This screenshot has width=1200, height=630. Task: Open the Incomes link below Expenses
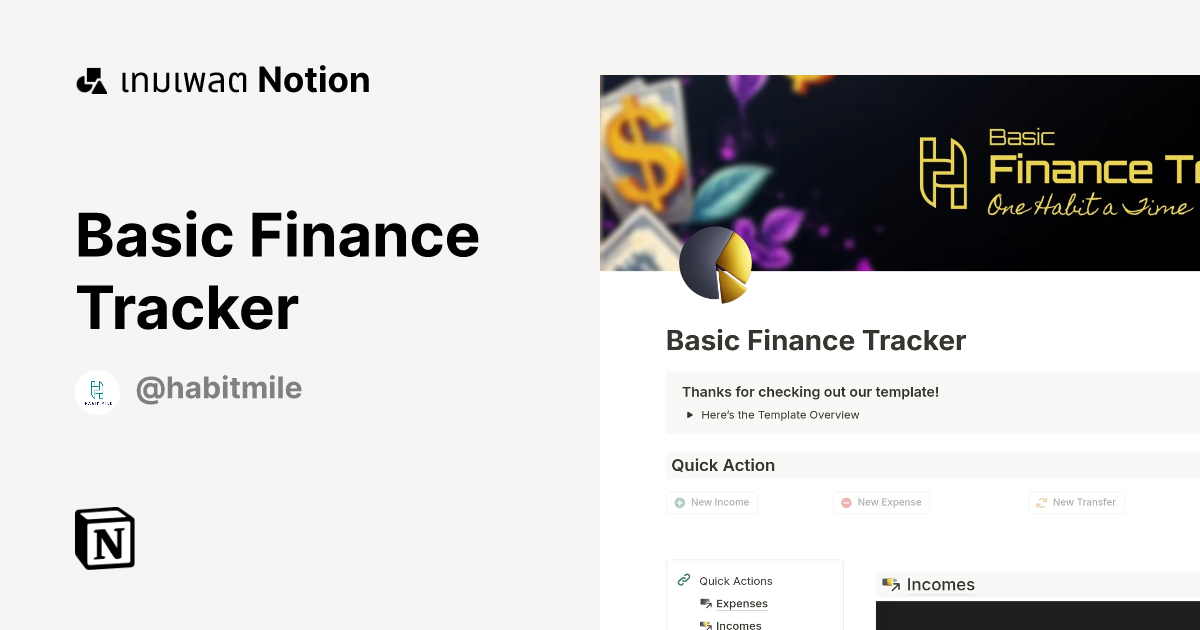[738, 624]
